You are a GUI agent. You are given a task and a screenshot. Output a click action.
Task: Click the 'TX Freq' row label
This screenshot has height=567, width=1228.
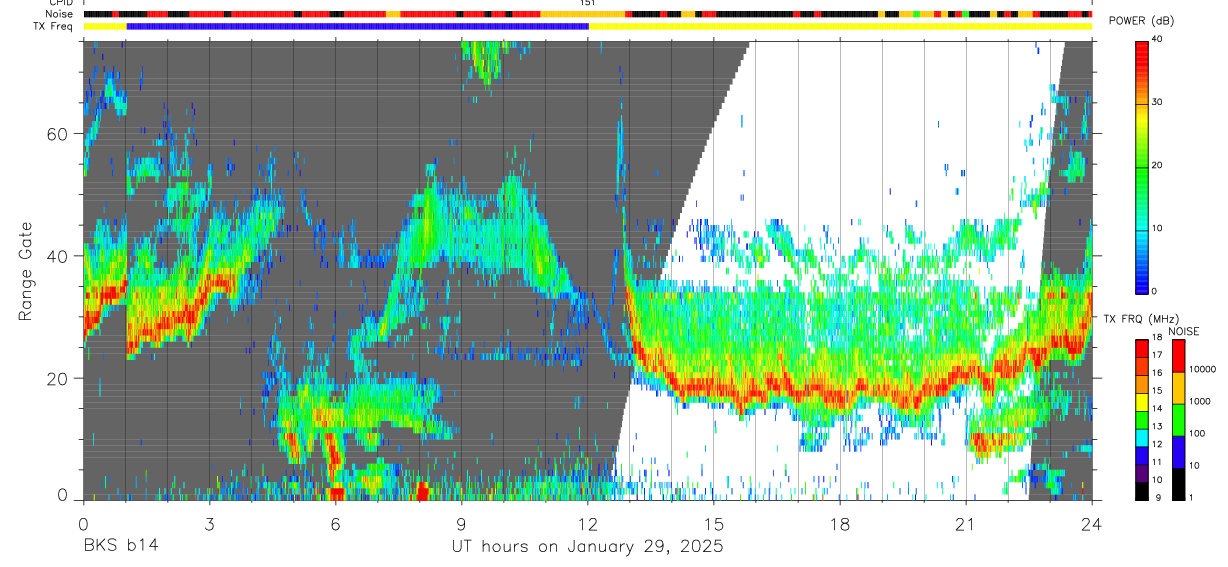pyautogui.click(x=54, y=26)
